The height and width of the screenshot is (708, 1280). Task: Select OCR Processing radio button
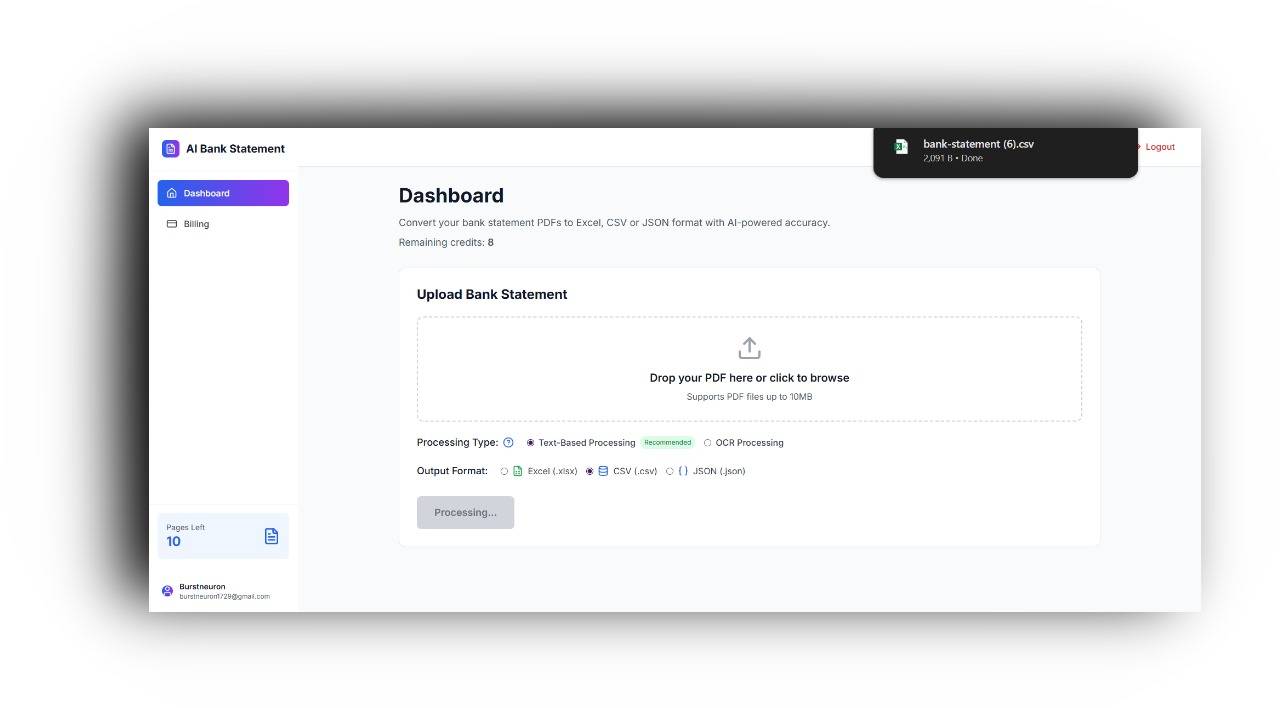[707, 443]
